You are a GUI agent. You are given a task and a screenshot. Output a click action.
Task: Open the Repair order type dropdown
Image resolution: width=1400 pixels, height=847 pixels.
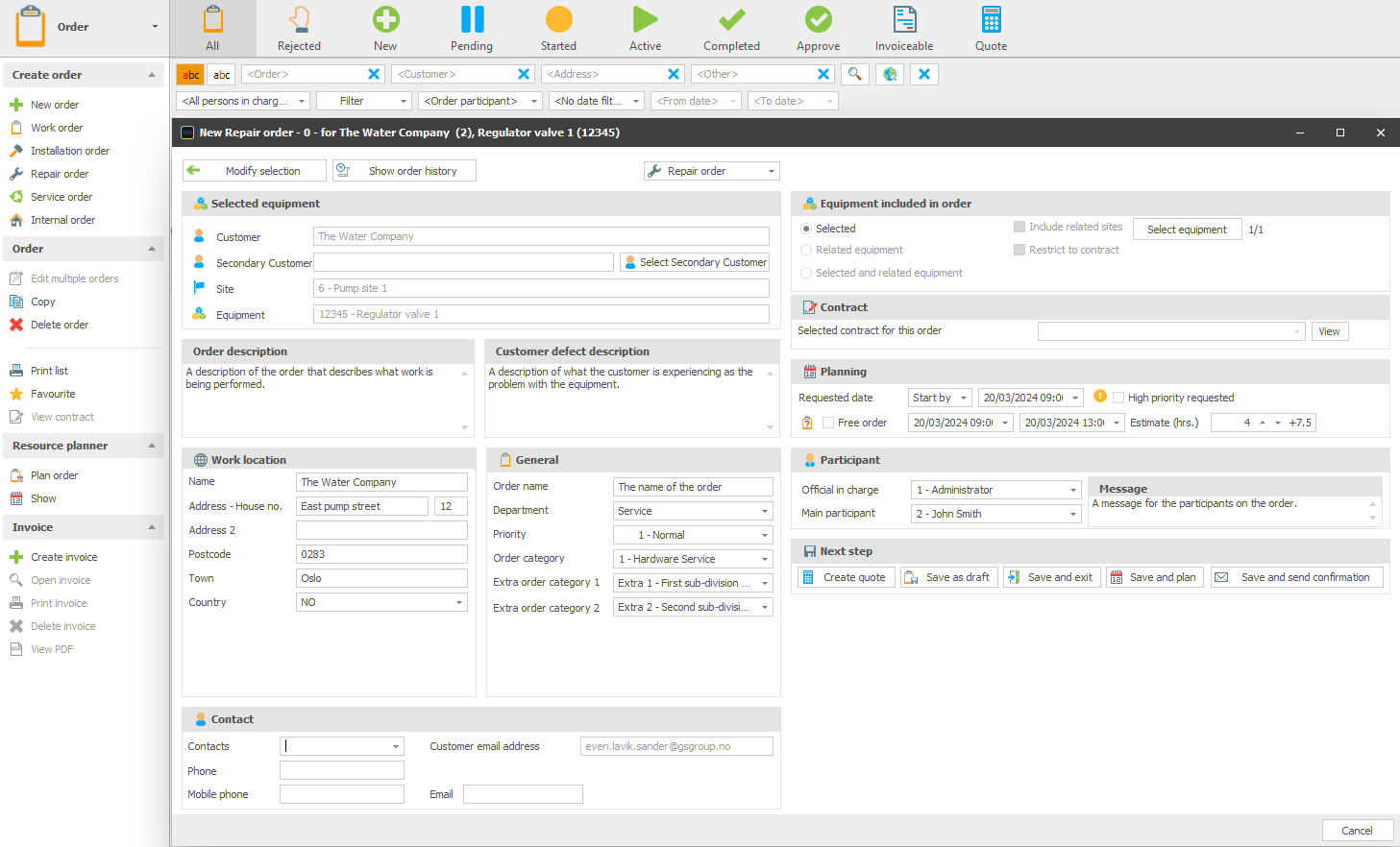tap(711, 171)
